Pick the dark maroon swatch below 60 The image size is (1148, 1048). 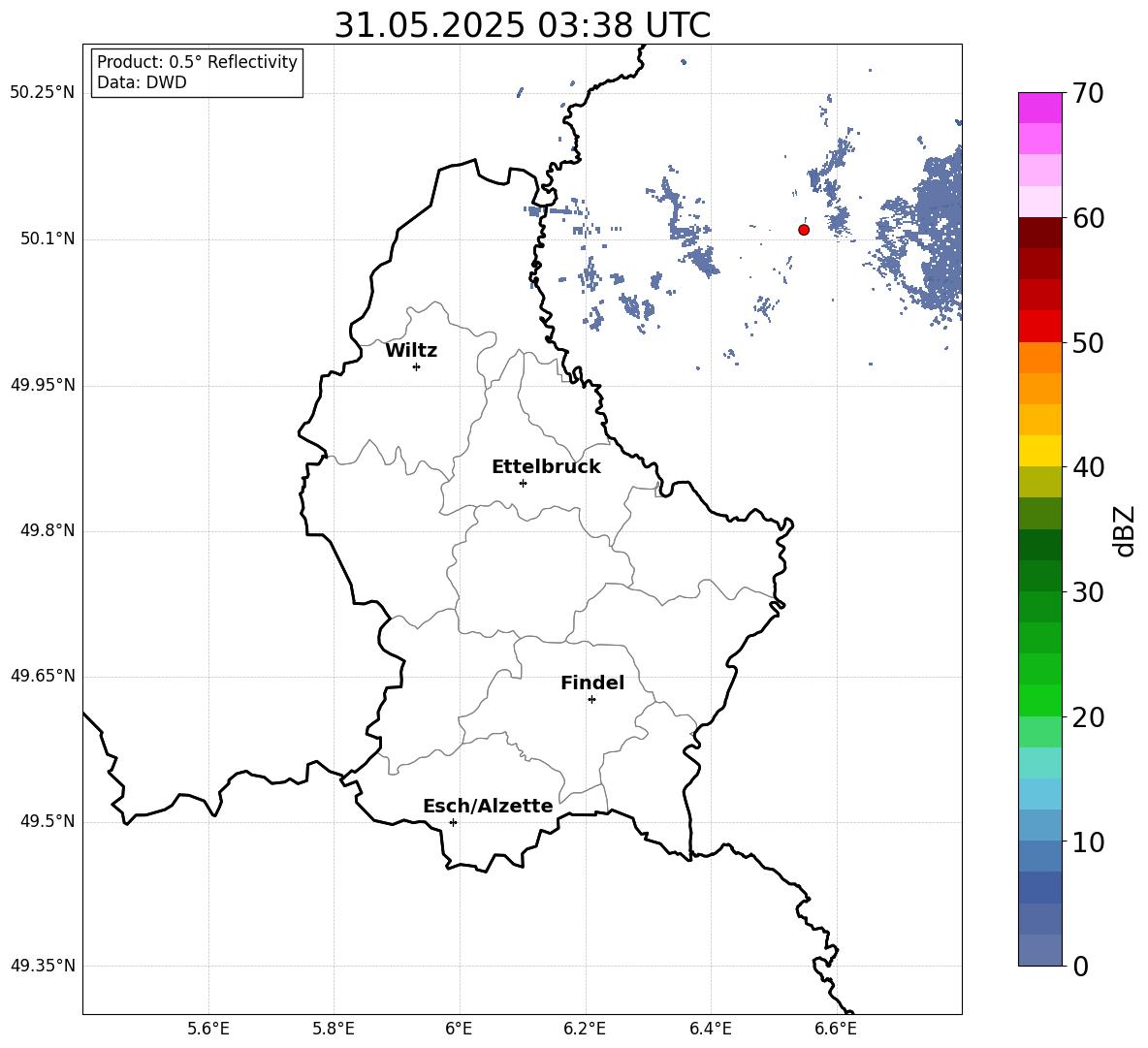pos(1039,233)
